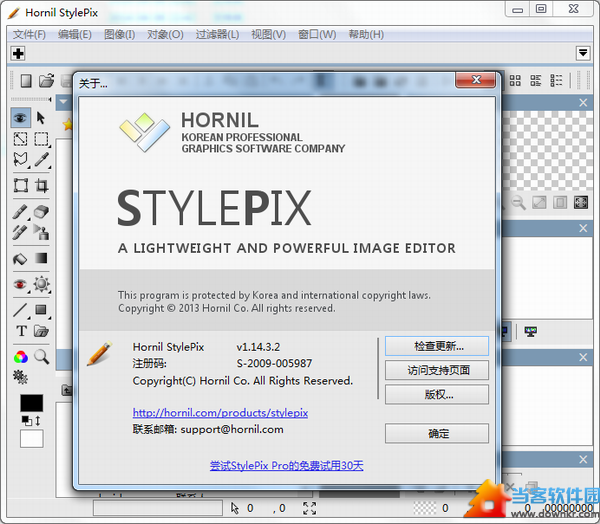Select the arrow move tool

tap(41, 118)
